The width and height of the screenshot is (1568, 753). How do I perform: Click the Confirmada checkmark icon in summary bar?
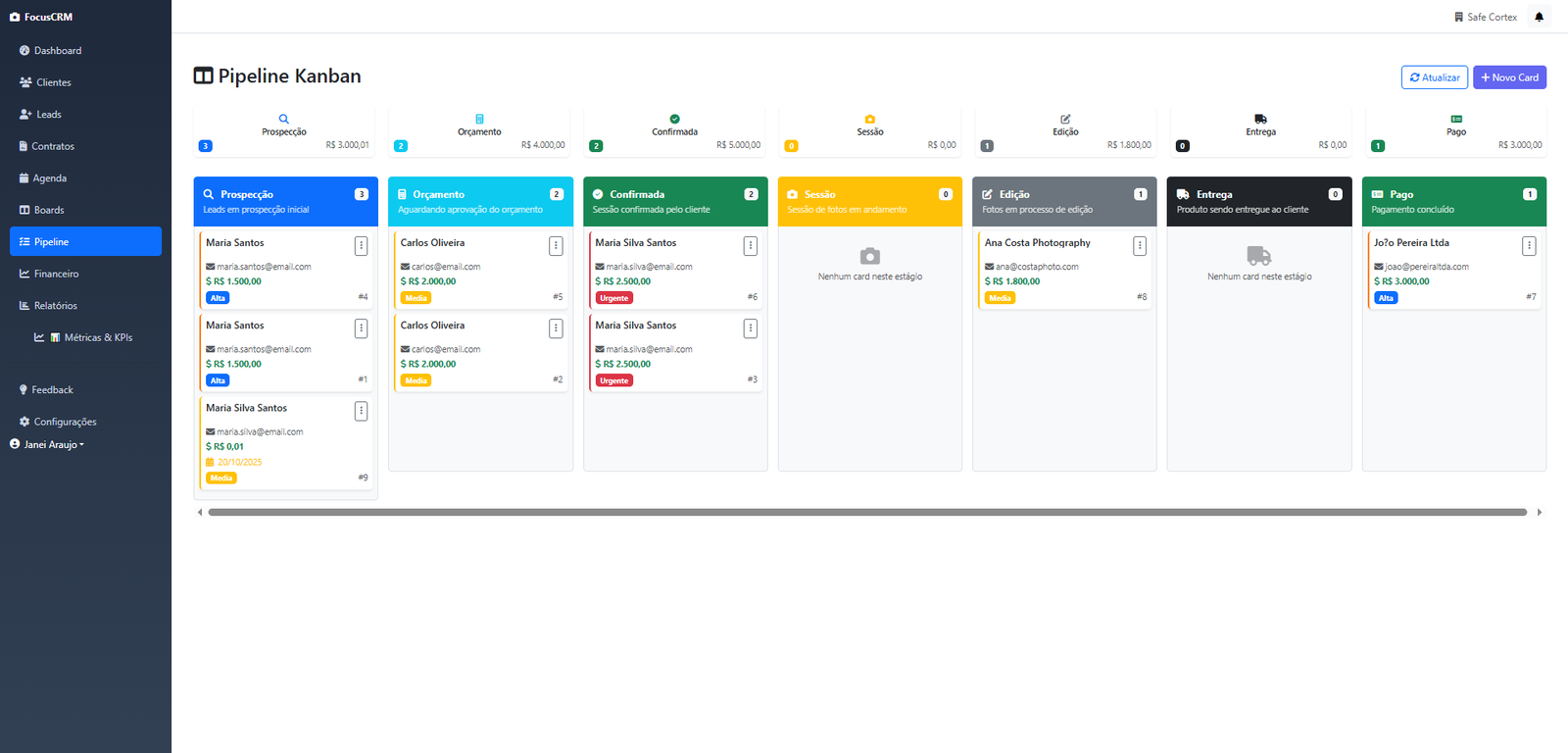pyautogui.click(x=674, y=119)
